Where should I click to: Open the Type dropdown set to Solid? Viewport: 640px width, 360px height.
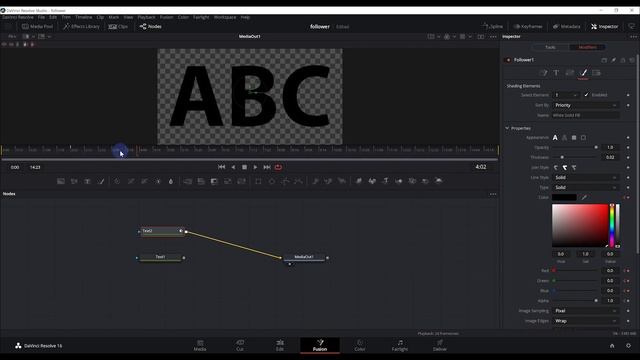586,187
